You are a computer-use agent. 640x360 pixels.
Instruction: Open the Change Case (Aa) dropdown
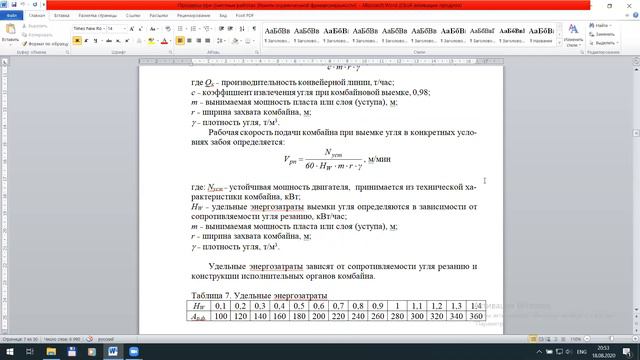[x=153, y=29]
